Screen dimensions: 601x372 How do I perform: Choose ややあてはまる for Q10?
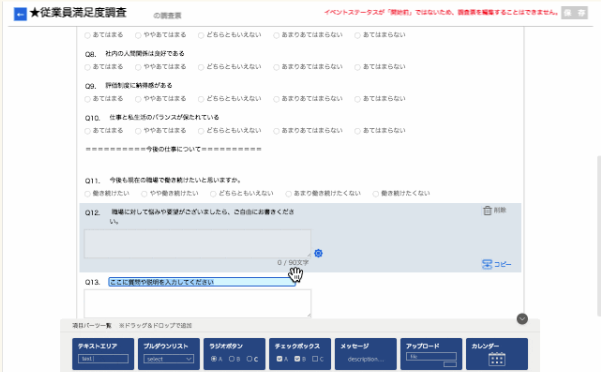[138, 131]
